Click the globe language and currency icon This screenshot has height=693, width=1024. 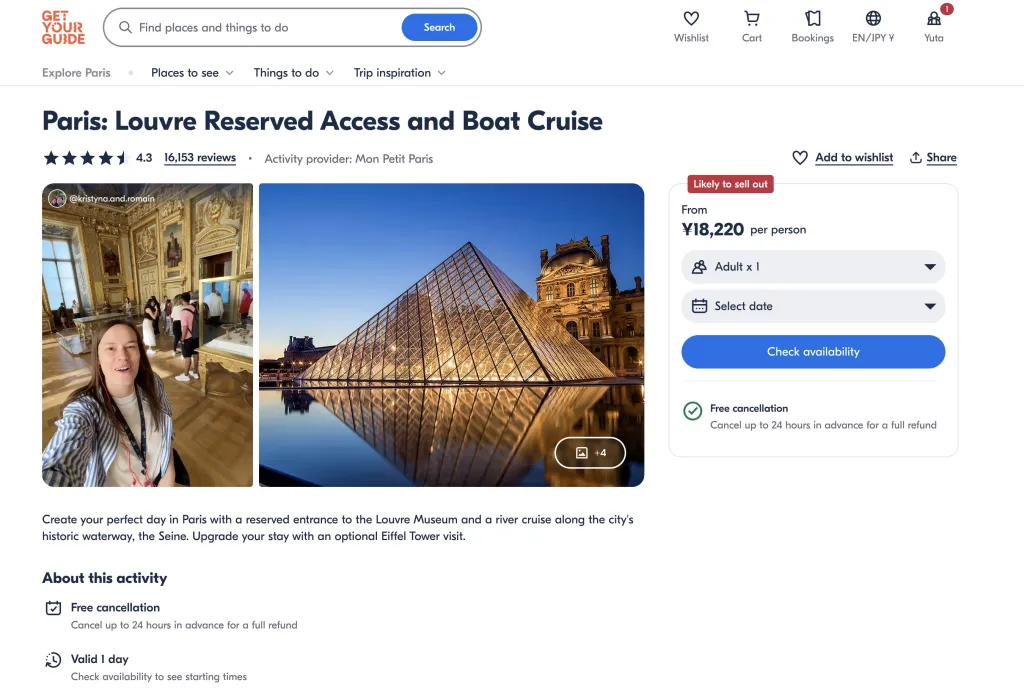coord(873,19)
